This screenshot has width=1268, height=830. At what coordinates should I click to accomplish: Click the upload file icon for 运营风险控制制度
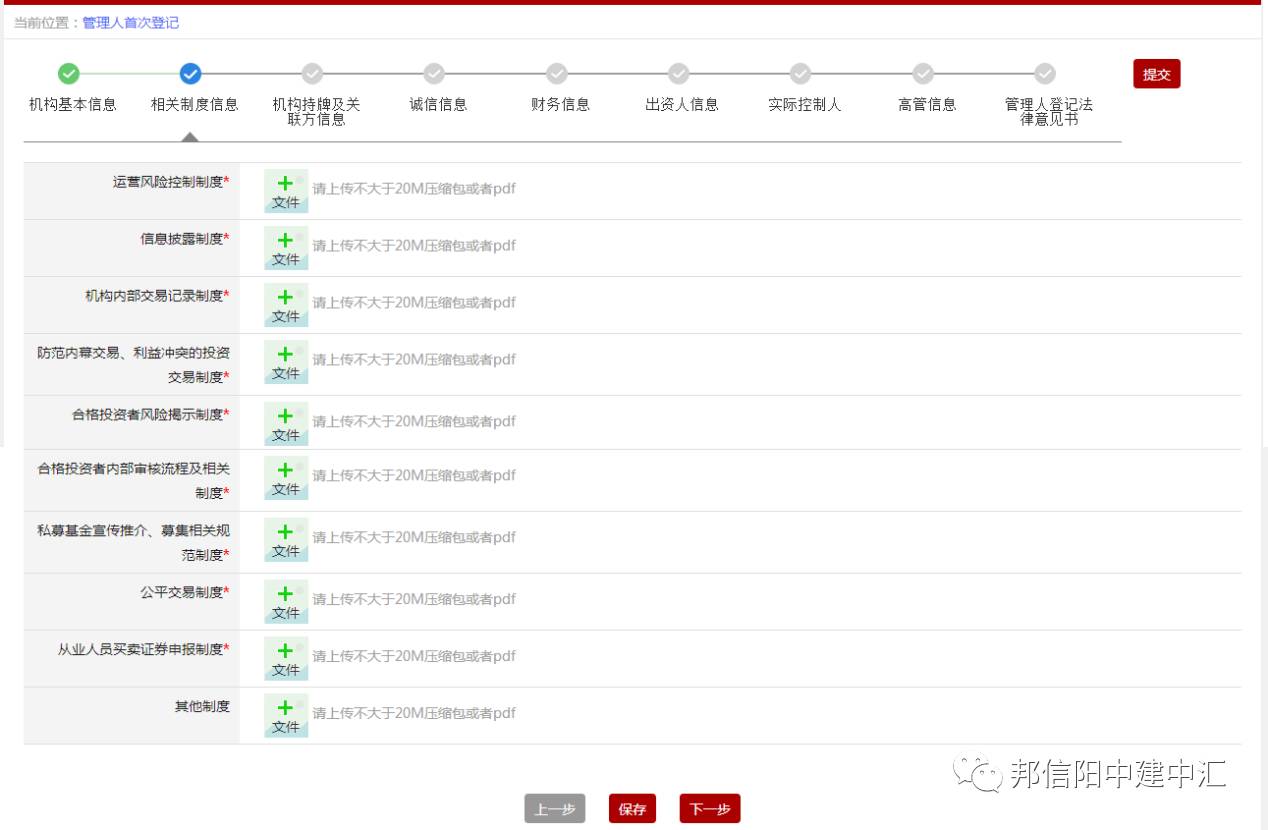pos(286,191)
